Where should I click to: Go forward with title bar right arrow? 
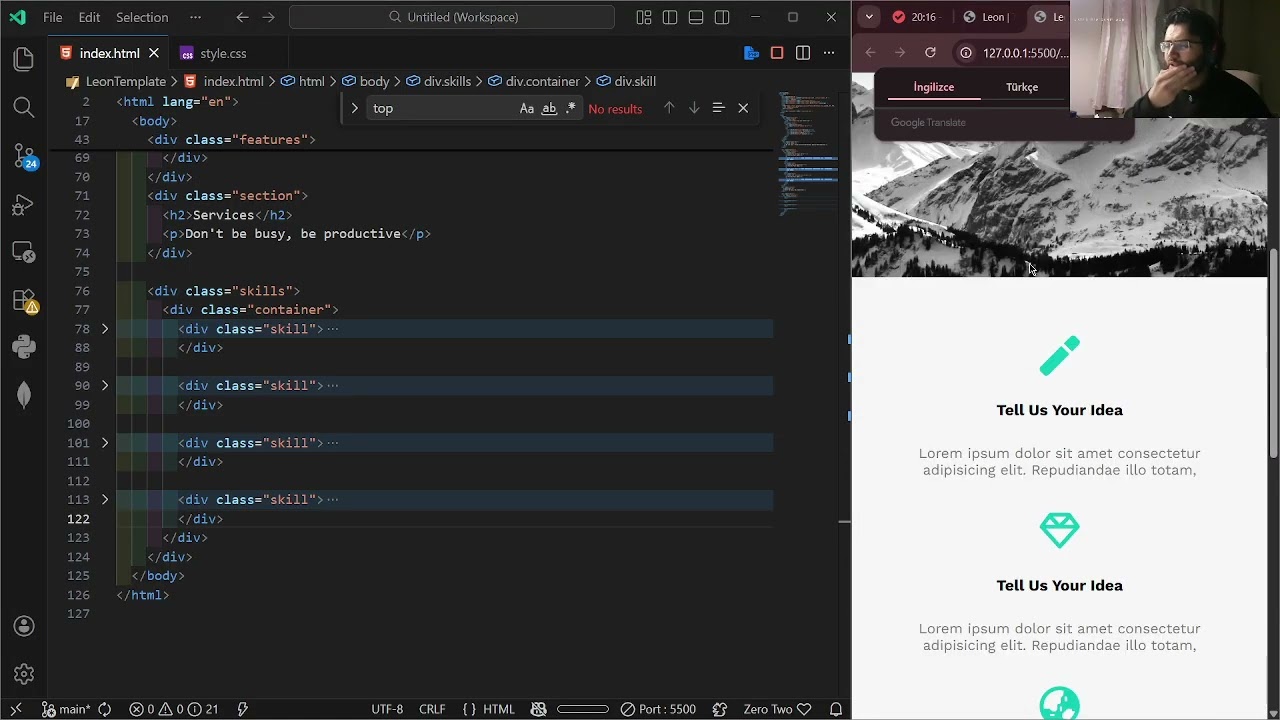[x=268, y=17]
